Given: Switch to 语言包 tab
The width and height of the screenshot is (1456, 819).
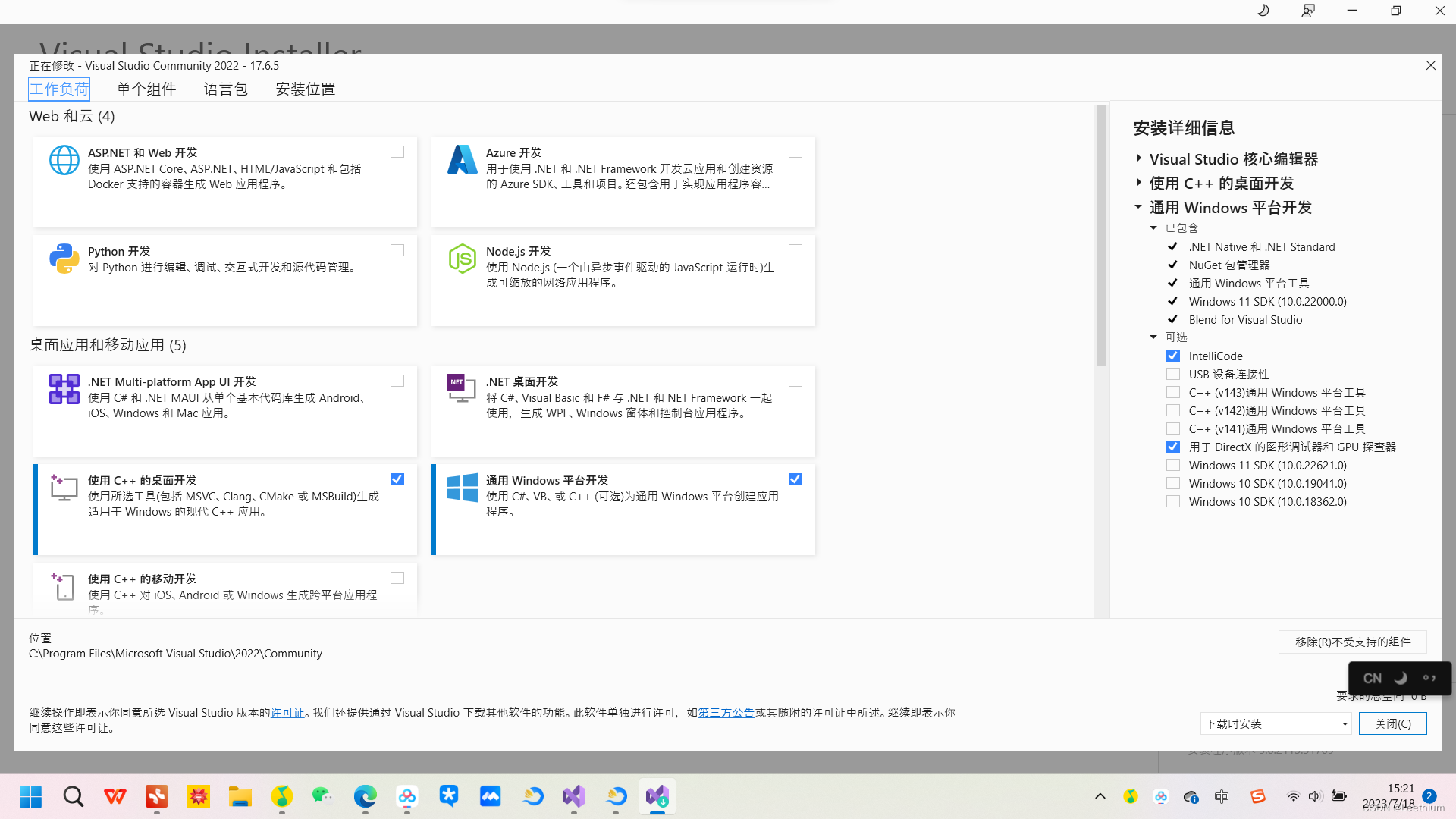Looking at the screenshot, I should pyautogui.click(x=226, y=89).
